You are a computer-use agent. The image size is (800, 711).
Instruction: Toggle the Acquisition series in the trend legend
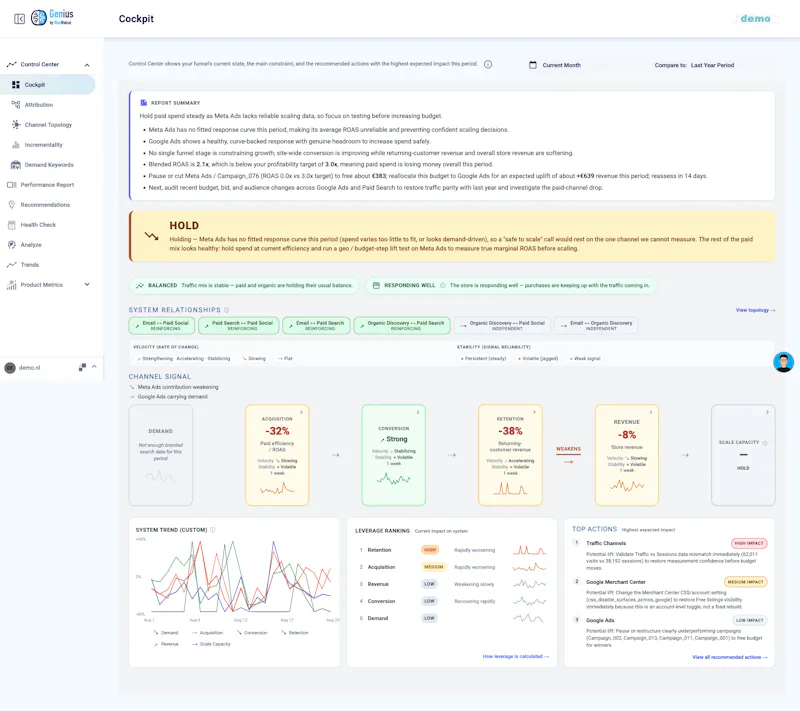[x=207, y=632]
